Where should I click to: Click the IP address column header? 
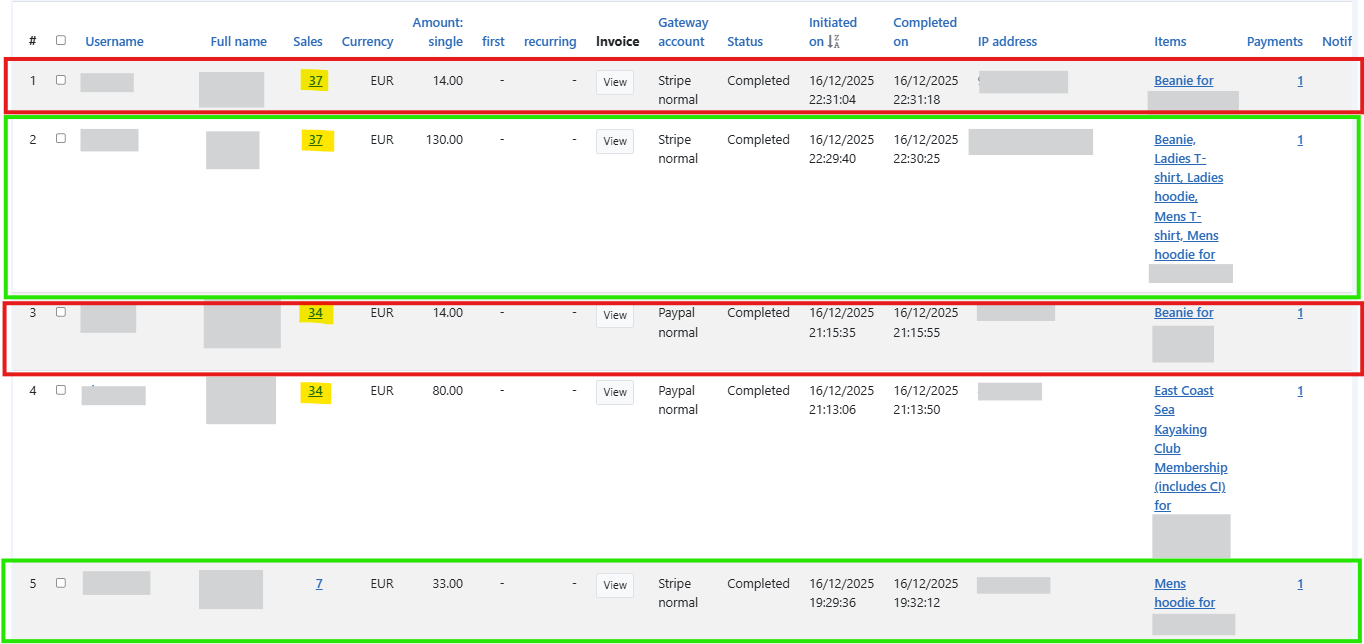click(x=1007, y=42)
